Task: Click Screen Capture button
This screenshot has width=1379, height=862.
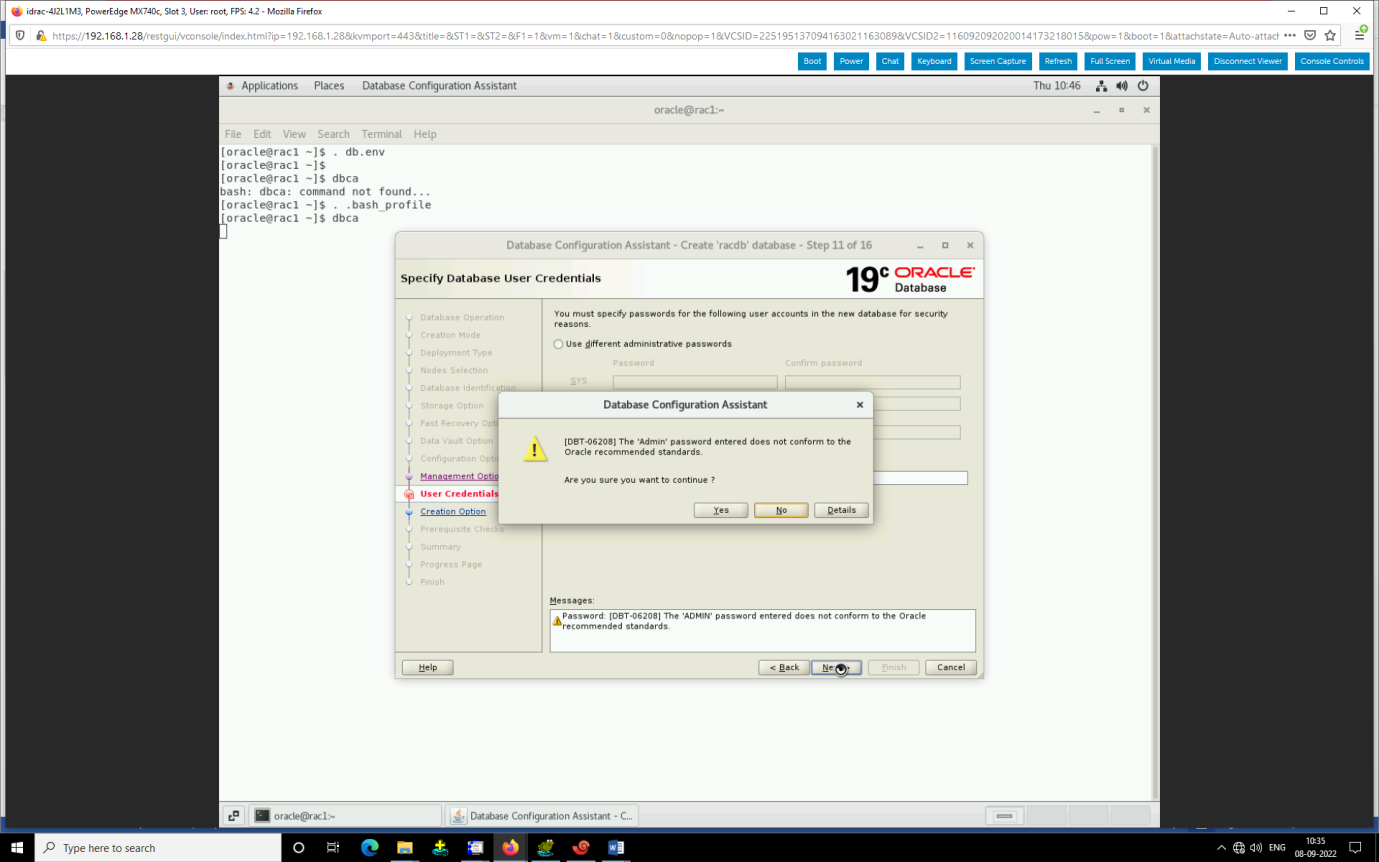Action: pos(998,61)
